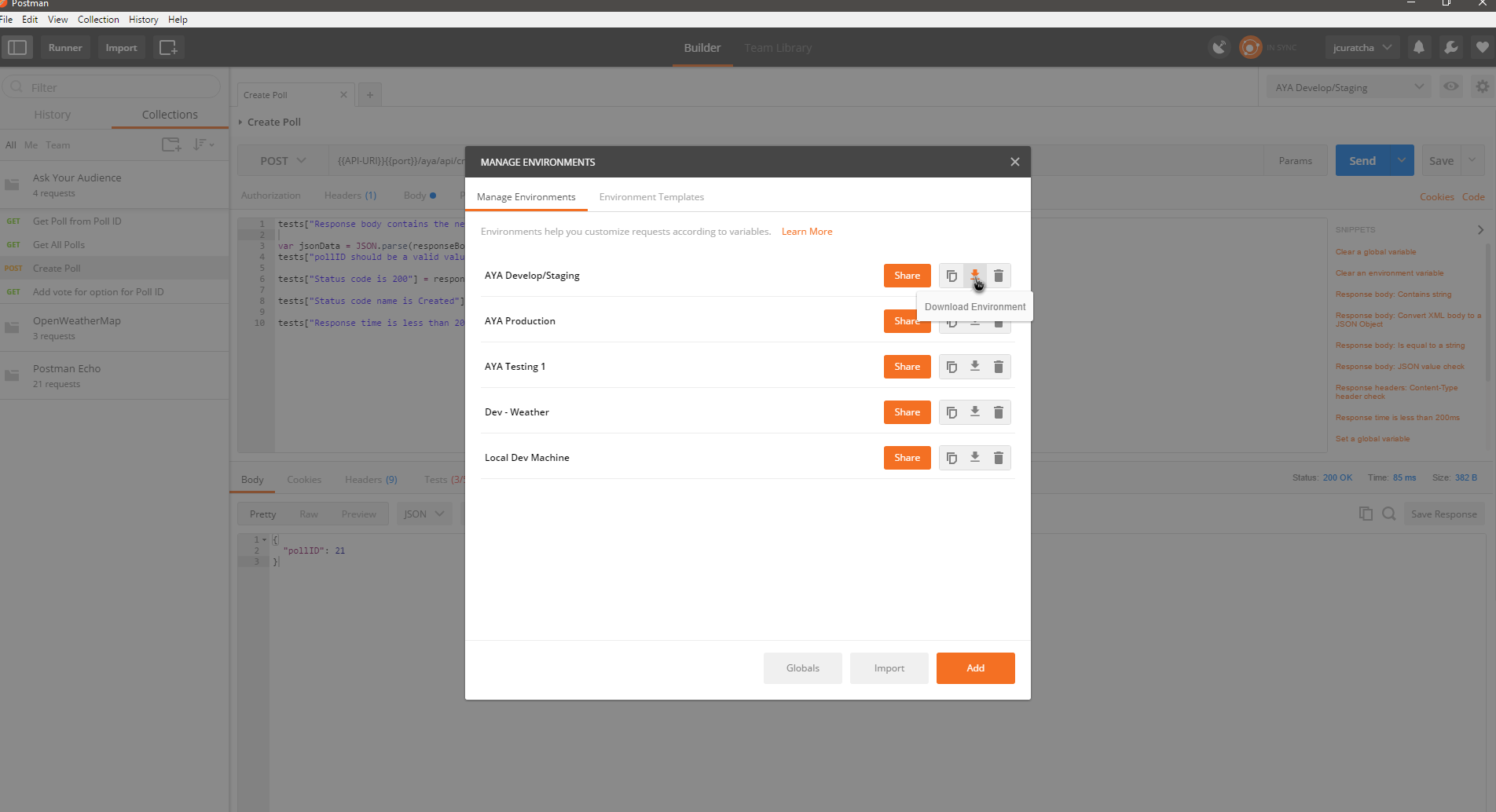Image resolution: width=1496 pixels, height=812 pixels.
Task: Click the heart icon in header
Action: pyautogui.click(x=1482, y=48)
